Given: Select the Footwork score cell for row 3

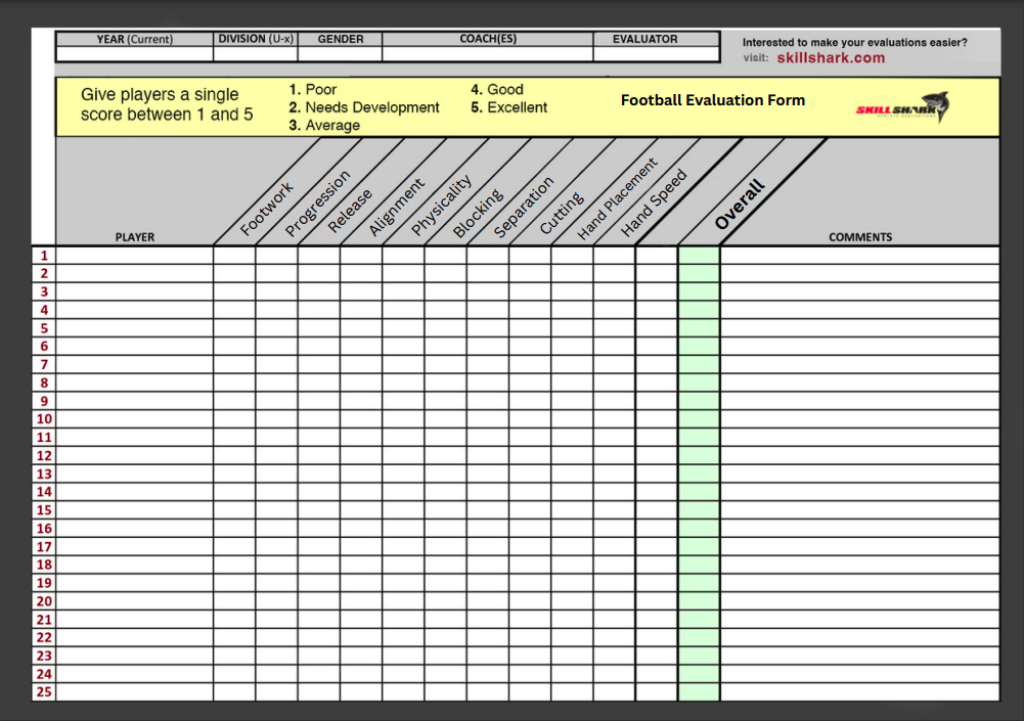Looking at the screenshot, I should 234,291.
